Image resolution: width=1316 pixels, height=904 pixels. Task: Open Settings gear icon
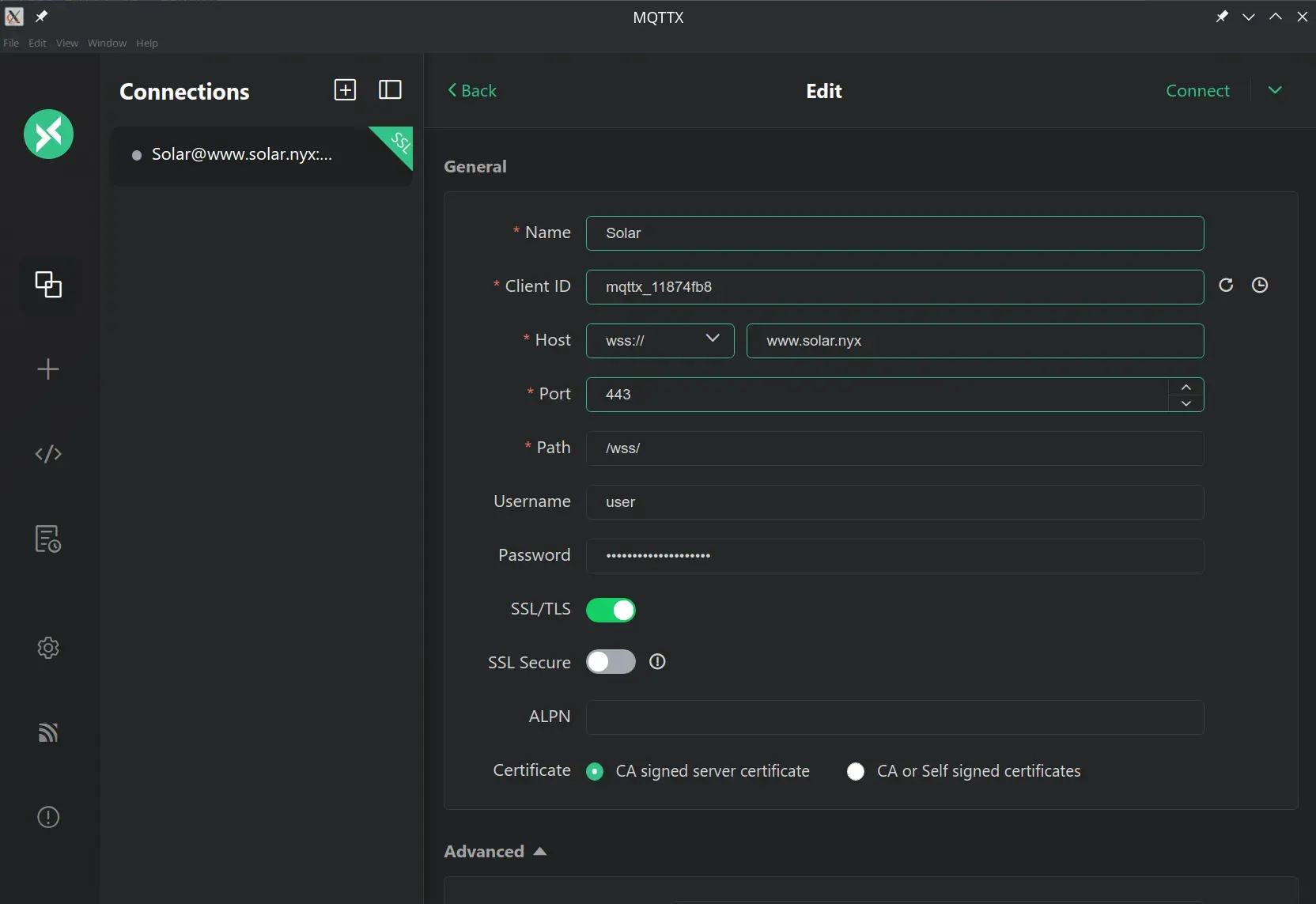pos(48,648)
